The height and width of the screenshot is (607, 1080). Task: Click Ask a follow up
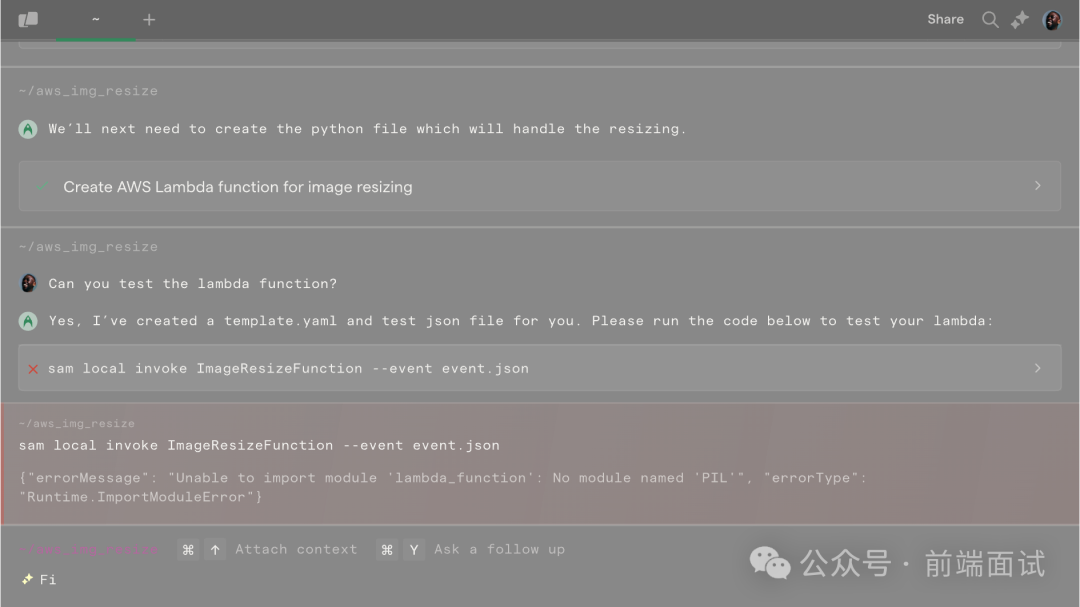point(499,549)
